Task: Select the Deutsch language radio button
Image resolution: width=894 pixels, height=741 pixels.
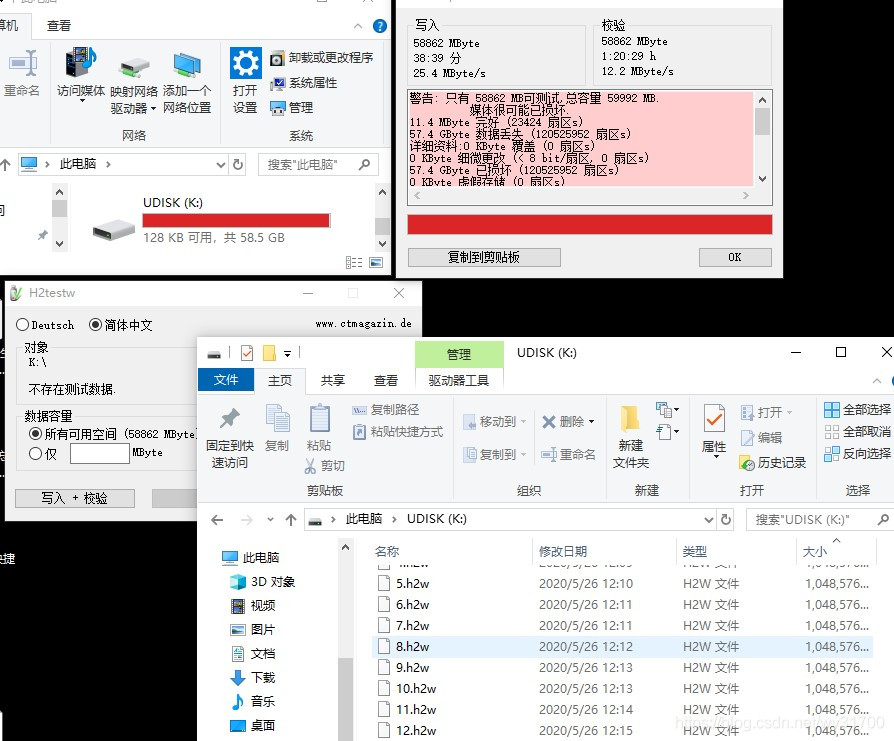Action: tap(23, 325)
